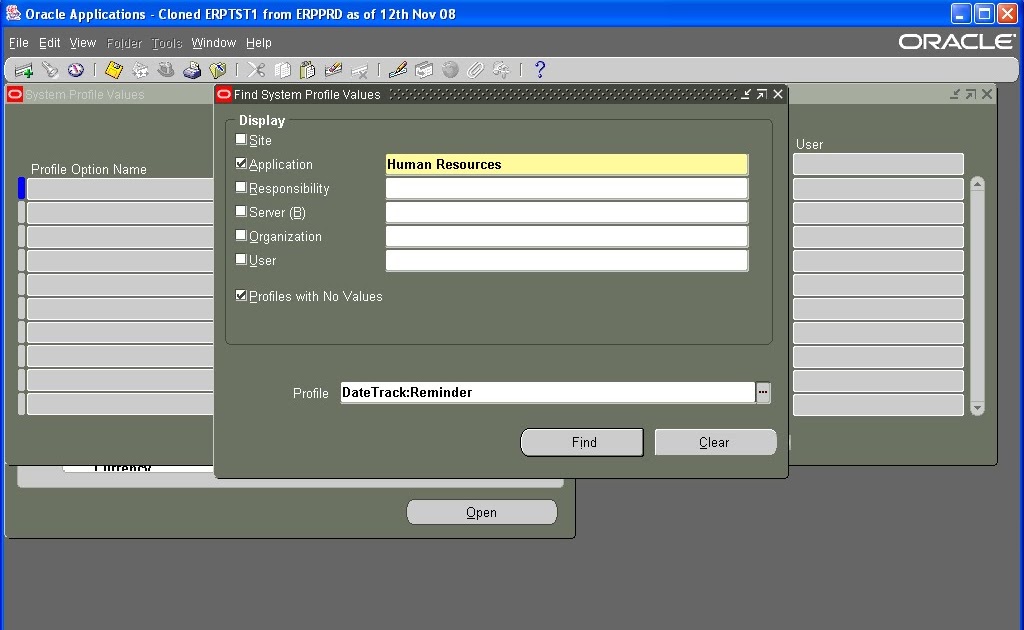Viewport: 1024px width, 630px height.
Task: Click the Profile field with DateTrack:Reminder
Action: coord(548,392)
